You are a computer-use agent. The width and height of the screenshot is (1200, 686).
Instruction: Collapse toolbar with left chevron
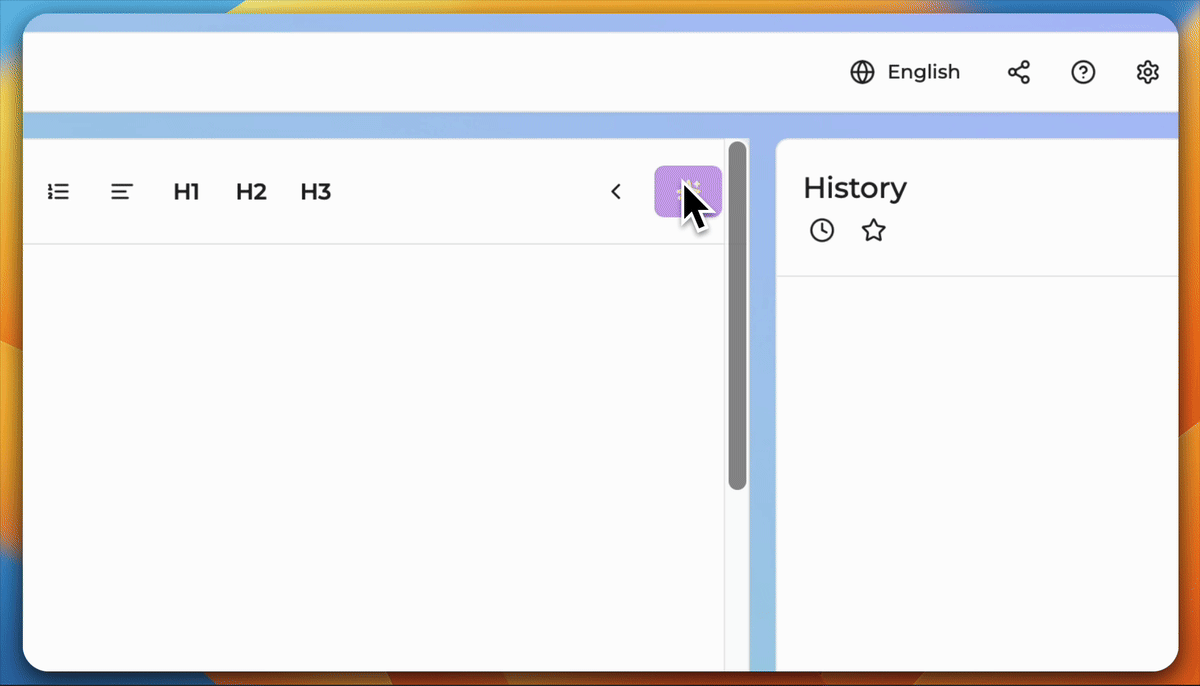point(616,192)
